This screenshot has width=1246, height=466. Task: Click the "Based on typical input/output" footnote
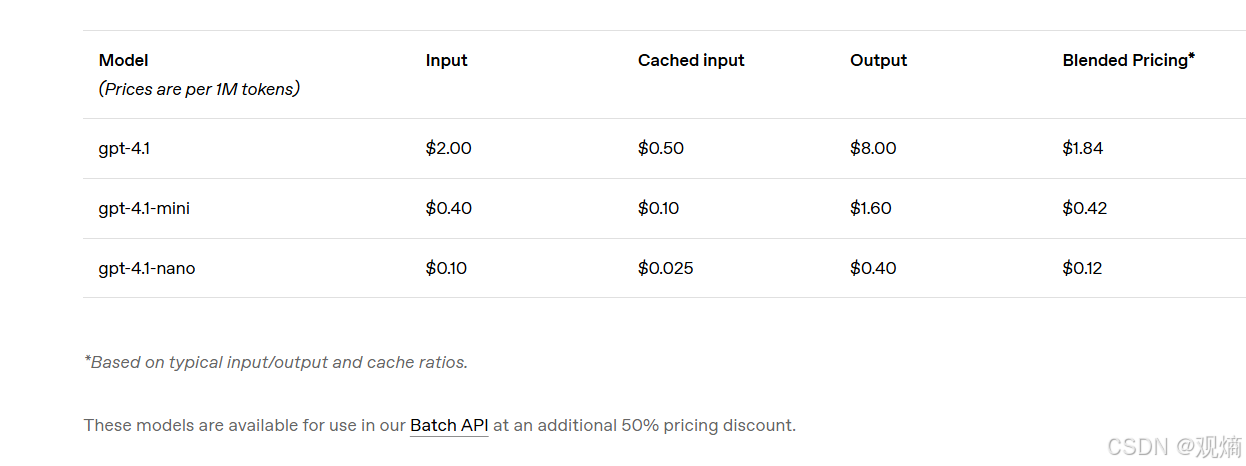276,362
